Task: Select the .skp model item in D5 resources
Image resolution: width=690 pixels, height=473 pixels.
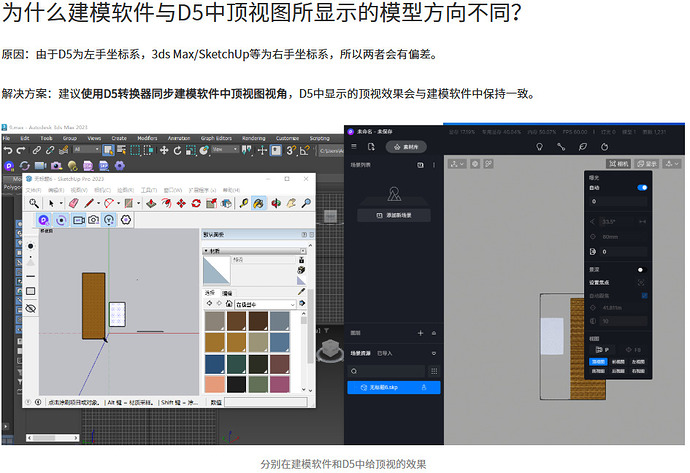Action: click(393, 387)
